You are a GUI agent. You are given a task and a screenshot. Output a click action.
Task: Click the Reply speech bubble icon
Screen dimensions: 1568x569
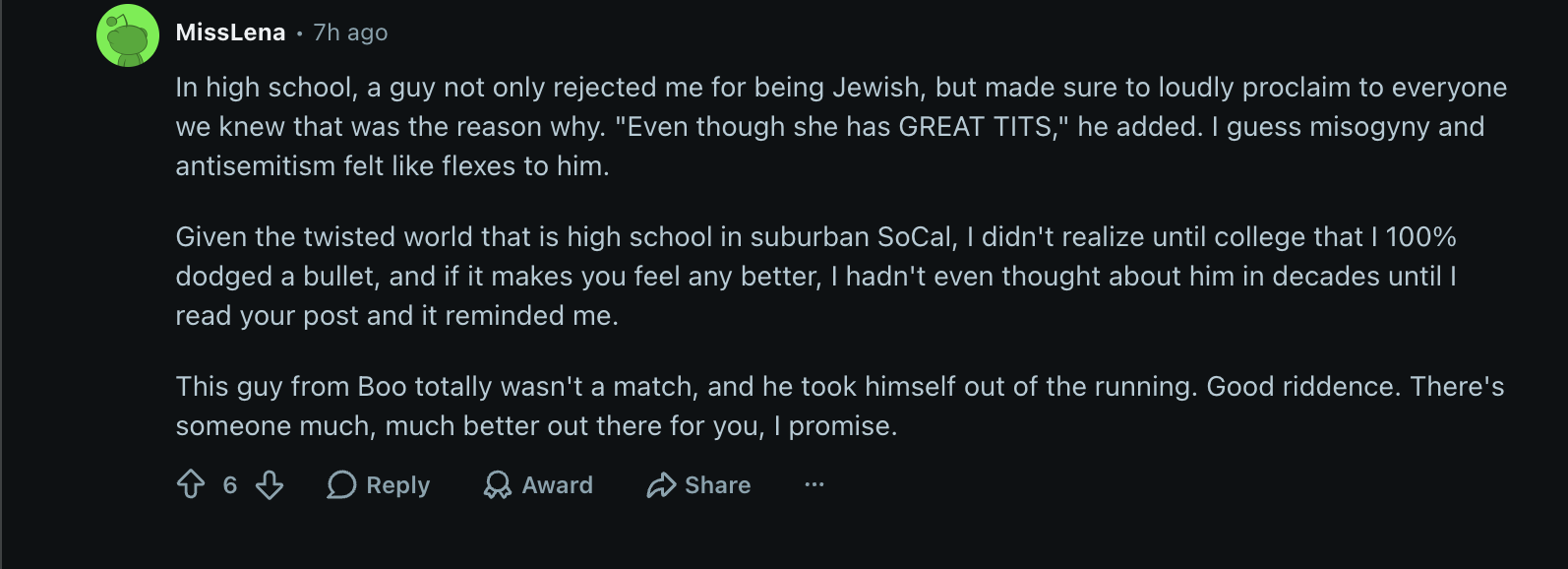341,484
